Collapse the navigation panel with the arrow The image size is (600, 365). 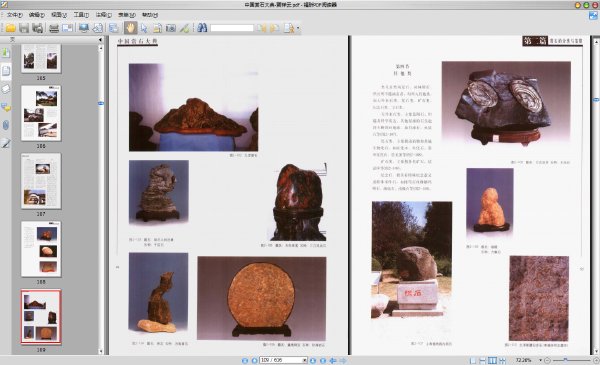coord(101,40)
